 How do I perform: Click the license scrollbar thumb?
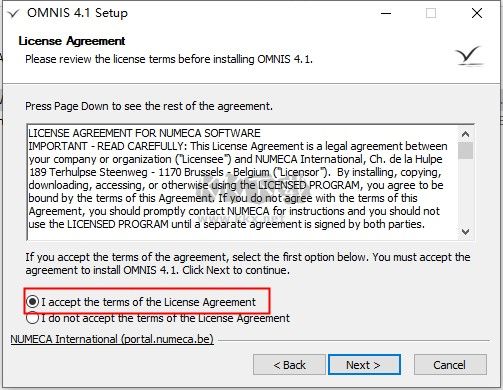point(465,151)
